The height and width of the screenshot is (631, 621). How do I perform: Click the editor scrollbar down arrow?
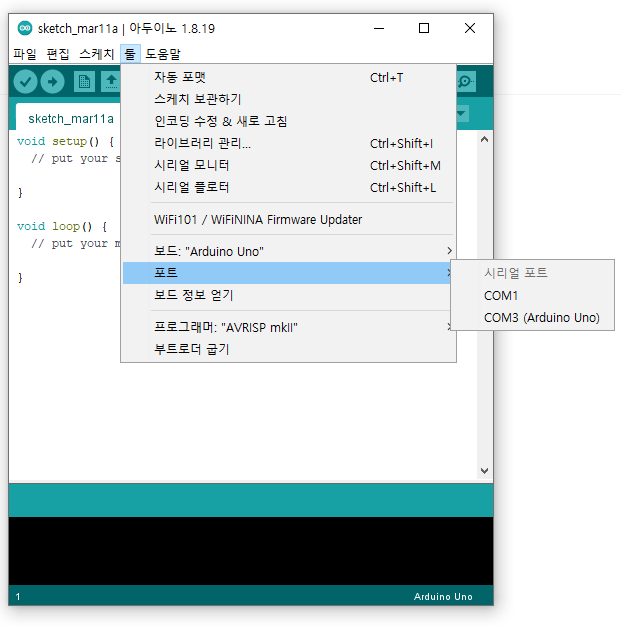[x=485, y=471]
